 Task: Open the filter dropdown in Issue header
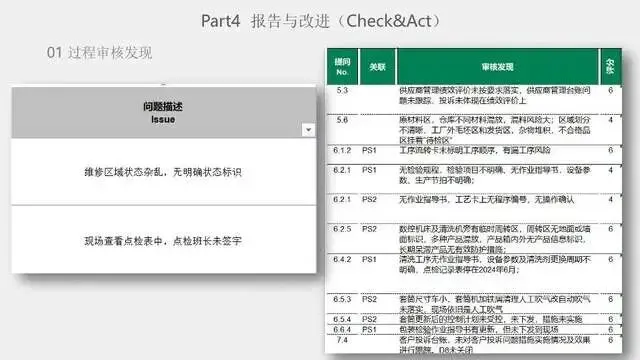[x=309, y=130]
